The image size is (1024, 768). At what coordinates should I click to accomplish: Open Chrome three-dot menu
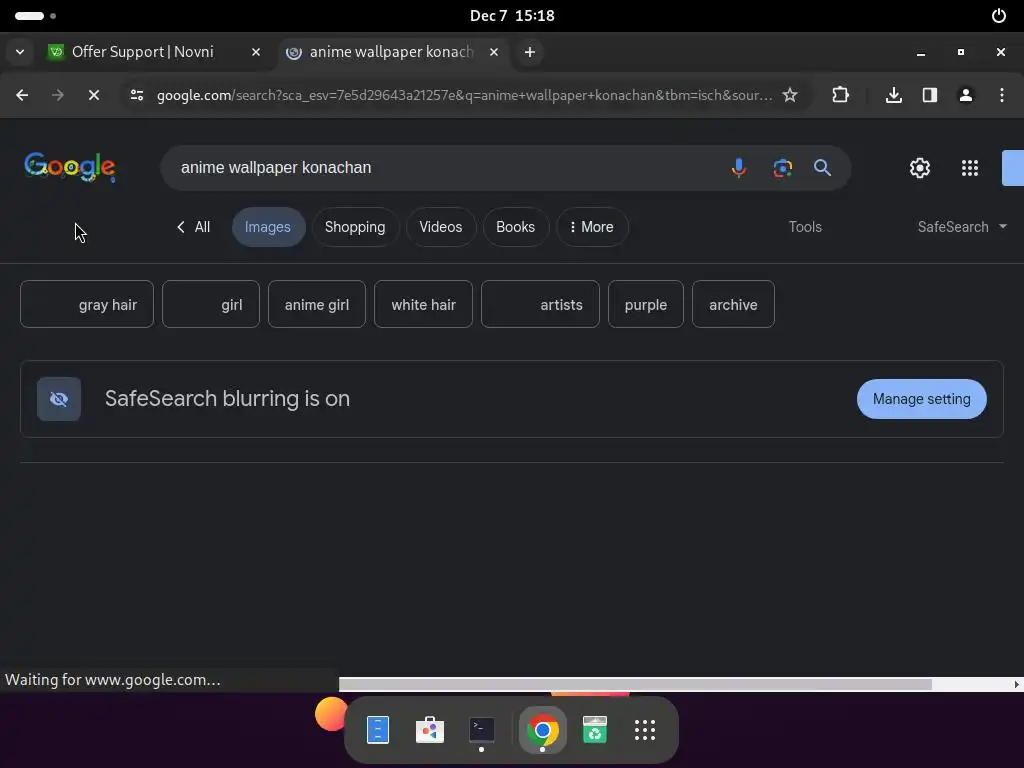pos(1001,95)
